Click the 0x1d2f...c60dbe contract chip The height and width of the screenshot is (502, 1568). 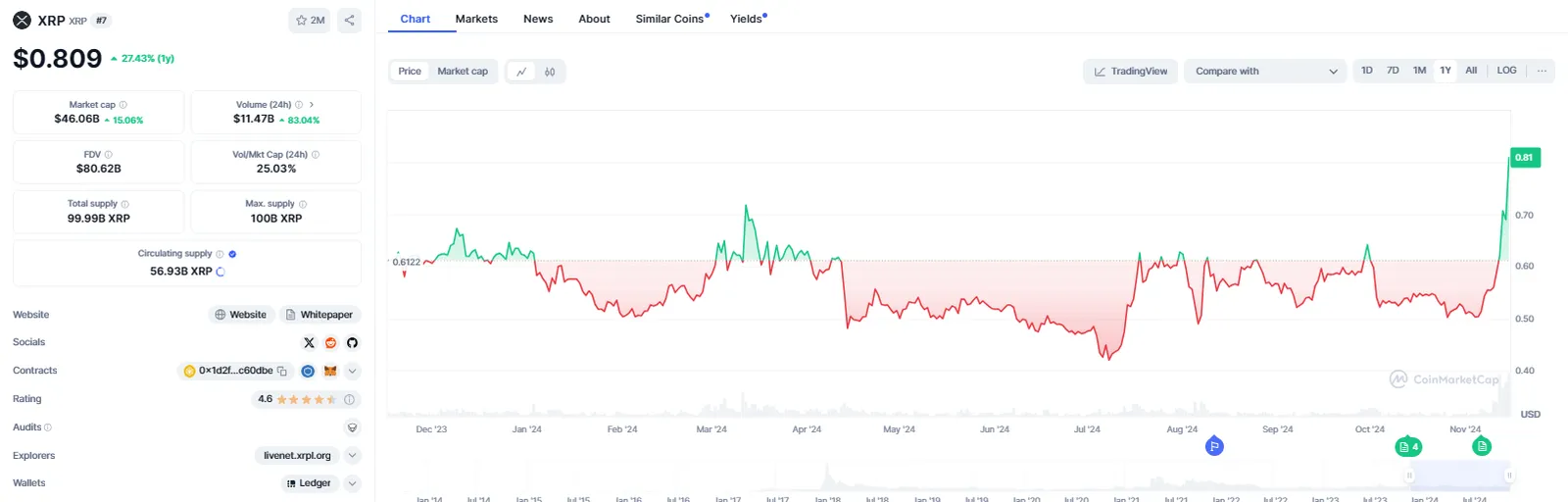[x=235, y=372]
